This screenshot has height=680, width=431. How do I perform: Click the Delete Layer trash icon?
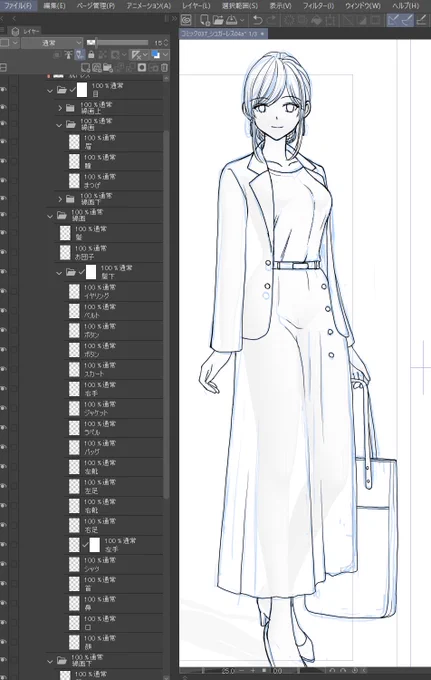(x=164, y=68)
